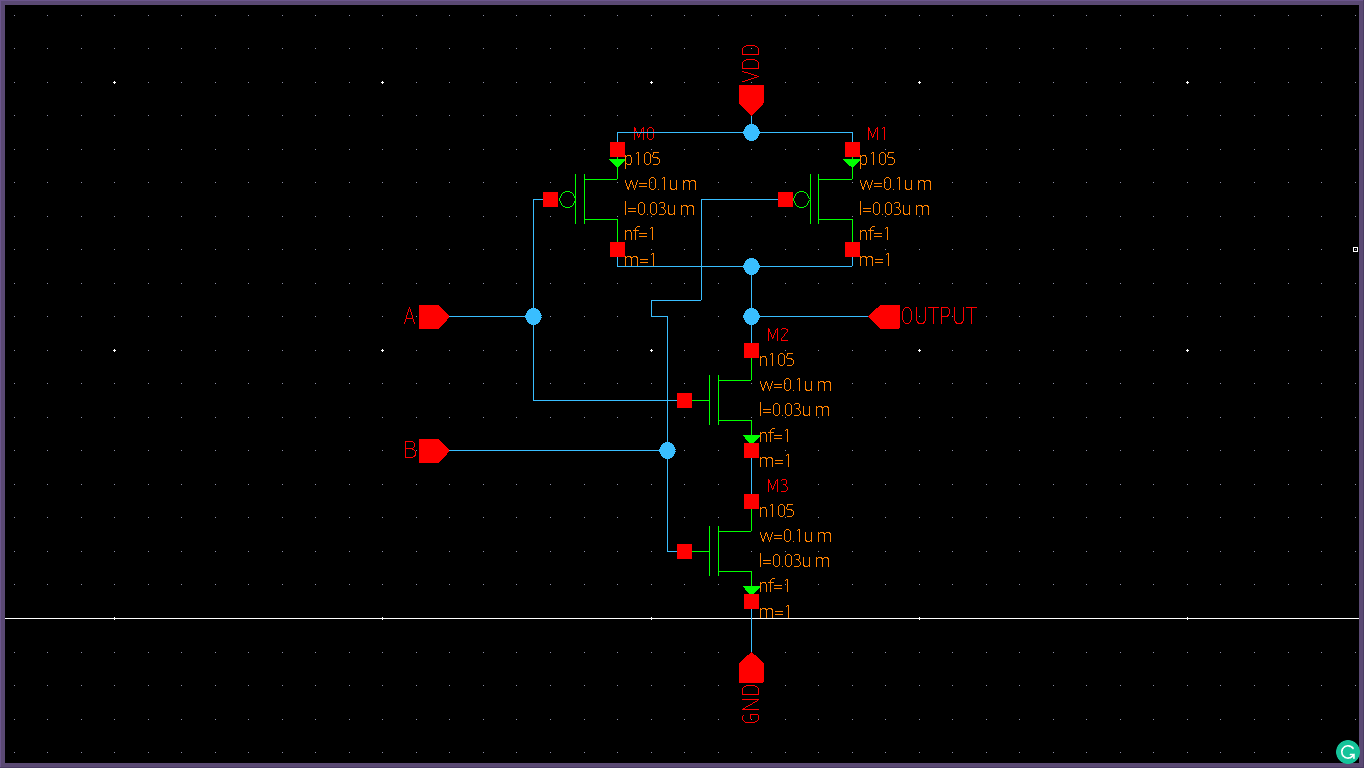Select the OUTPUT pin label

coord(938,316)
